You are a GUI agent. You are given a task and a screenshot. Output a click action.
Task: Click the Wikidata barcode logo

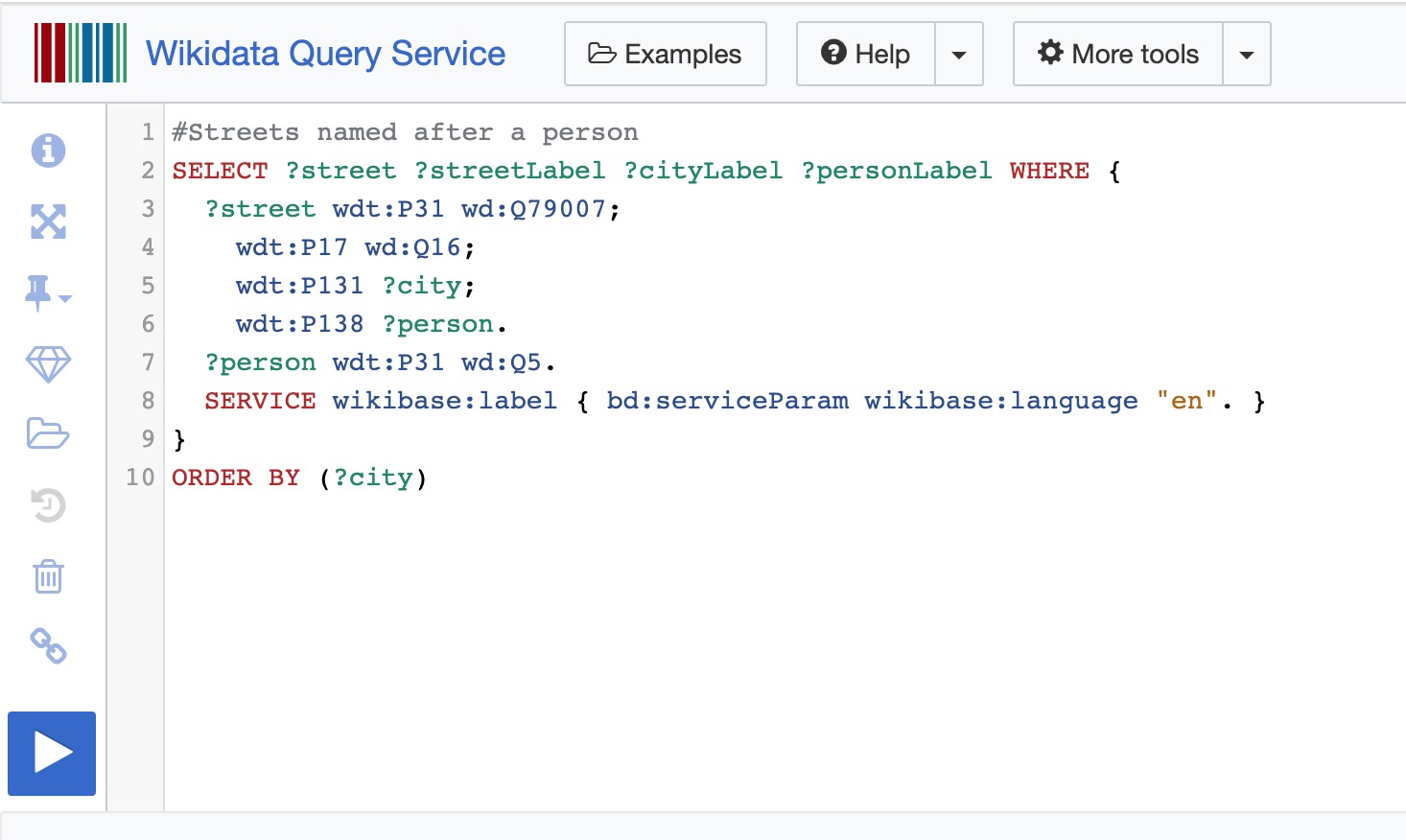(x=80, y=54)
